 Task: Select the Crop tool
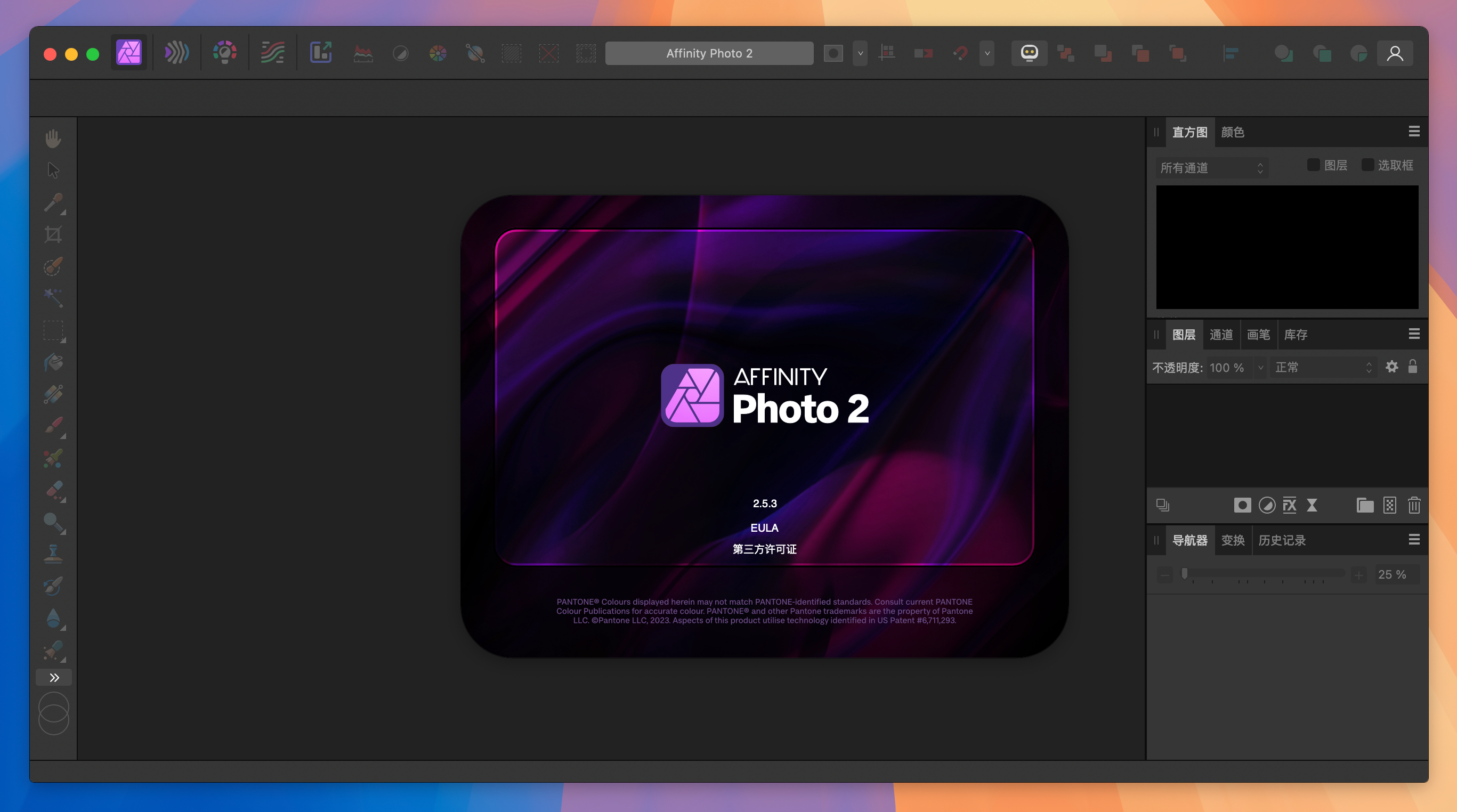coord(53,234)
